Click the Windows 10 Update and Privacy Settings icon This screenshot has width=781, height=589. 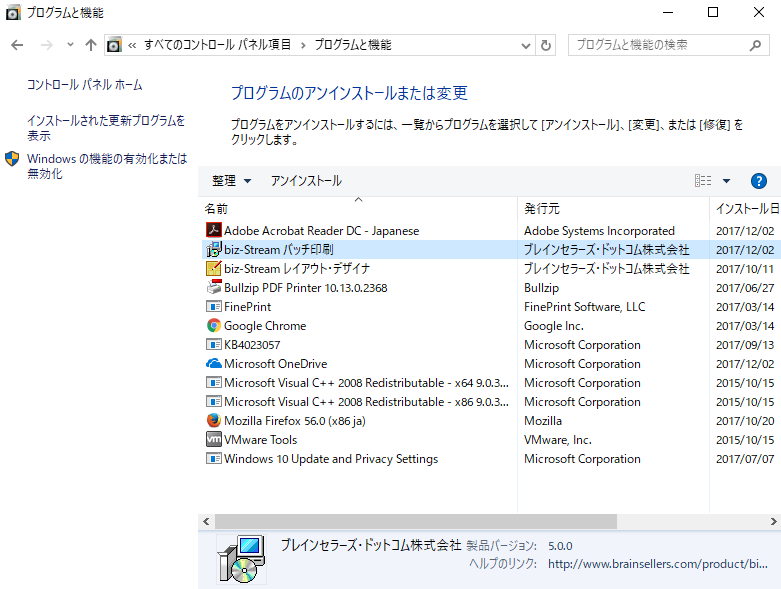tap(214, 458)
